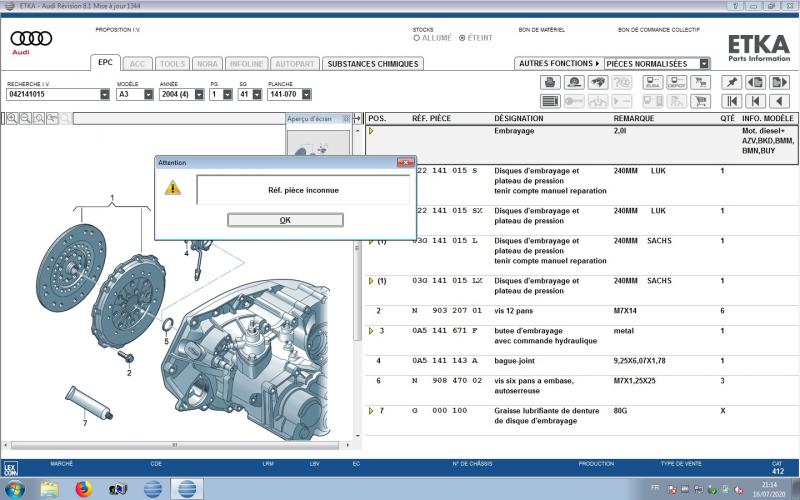Expand the Embrayage header row triangle
The height and width of the screenshot is (500, 800).
point(371,131)
